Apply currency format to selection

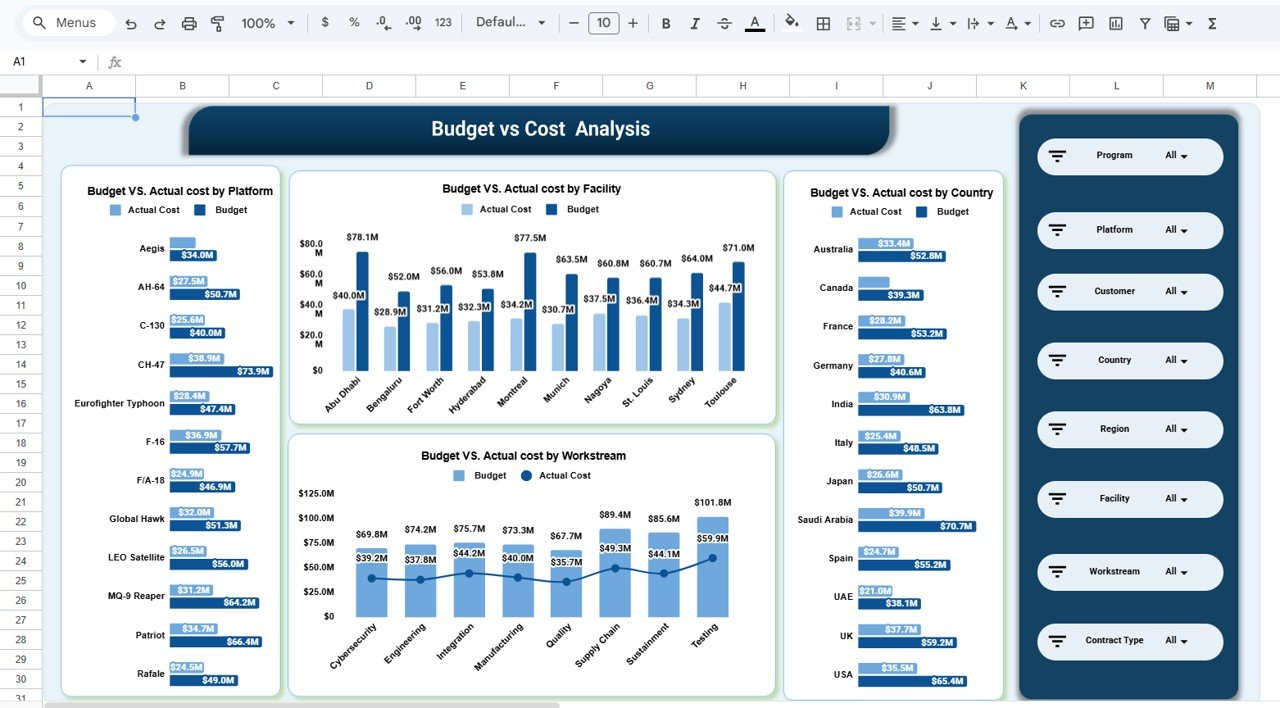pos(324,22)
